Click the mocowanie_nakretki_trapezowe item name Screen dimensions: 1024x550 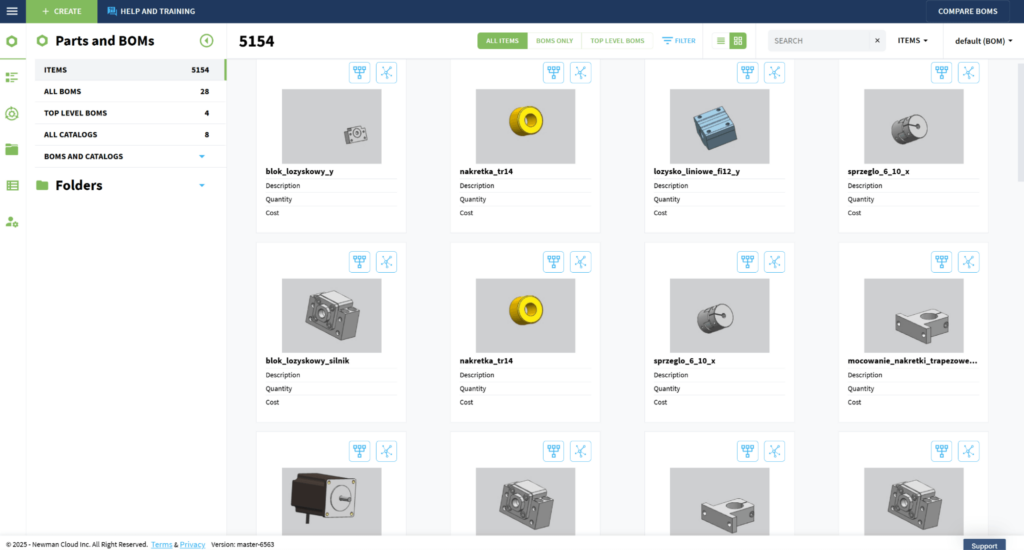pos(912,361)
